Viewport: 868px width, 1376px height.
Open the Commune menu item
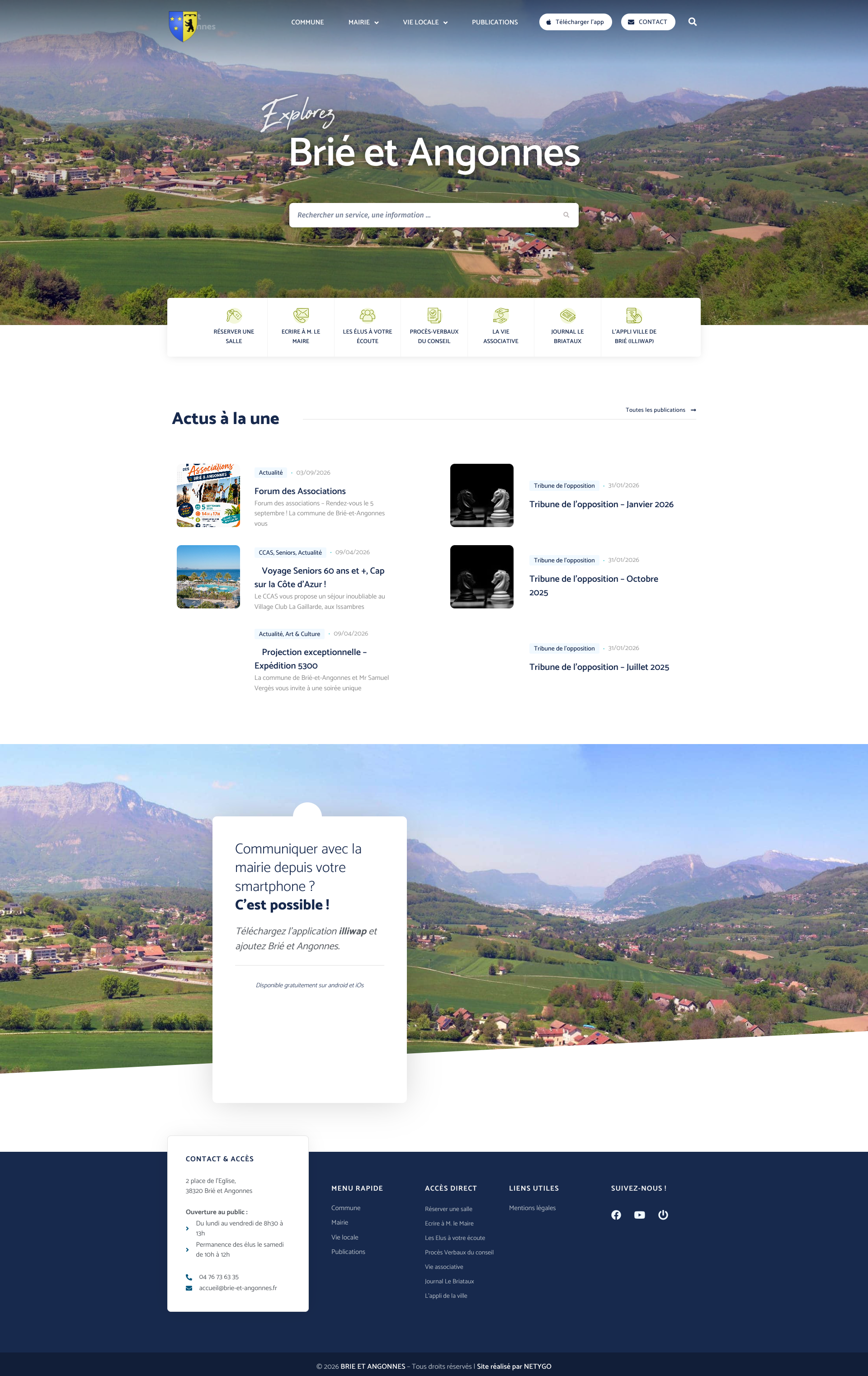pyautogui.click(x=307, y=22)
